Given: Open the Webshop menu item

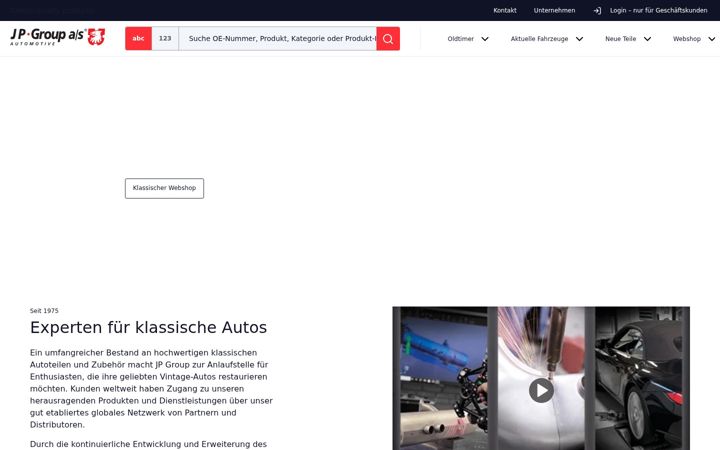Looking at the screenshot, I should point(686,39).
